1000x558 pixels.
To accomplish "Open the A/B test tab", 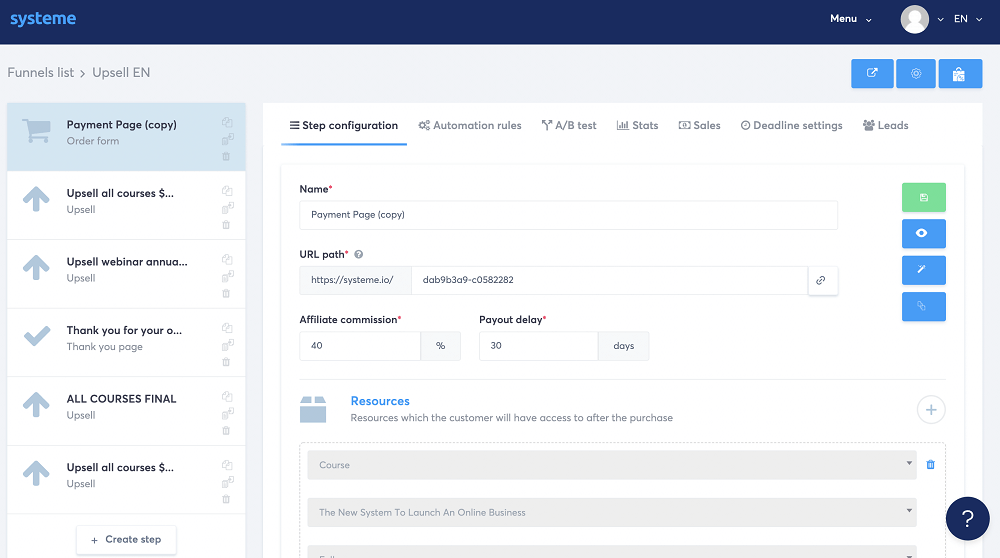I will (569, 126).
